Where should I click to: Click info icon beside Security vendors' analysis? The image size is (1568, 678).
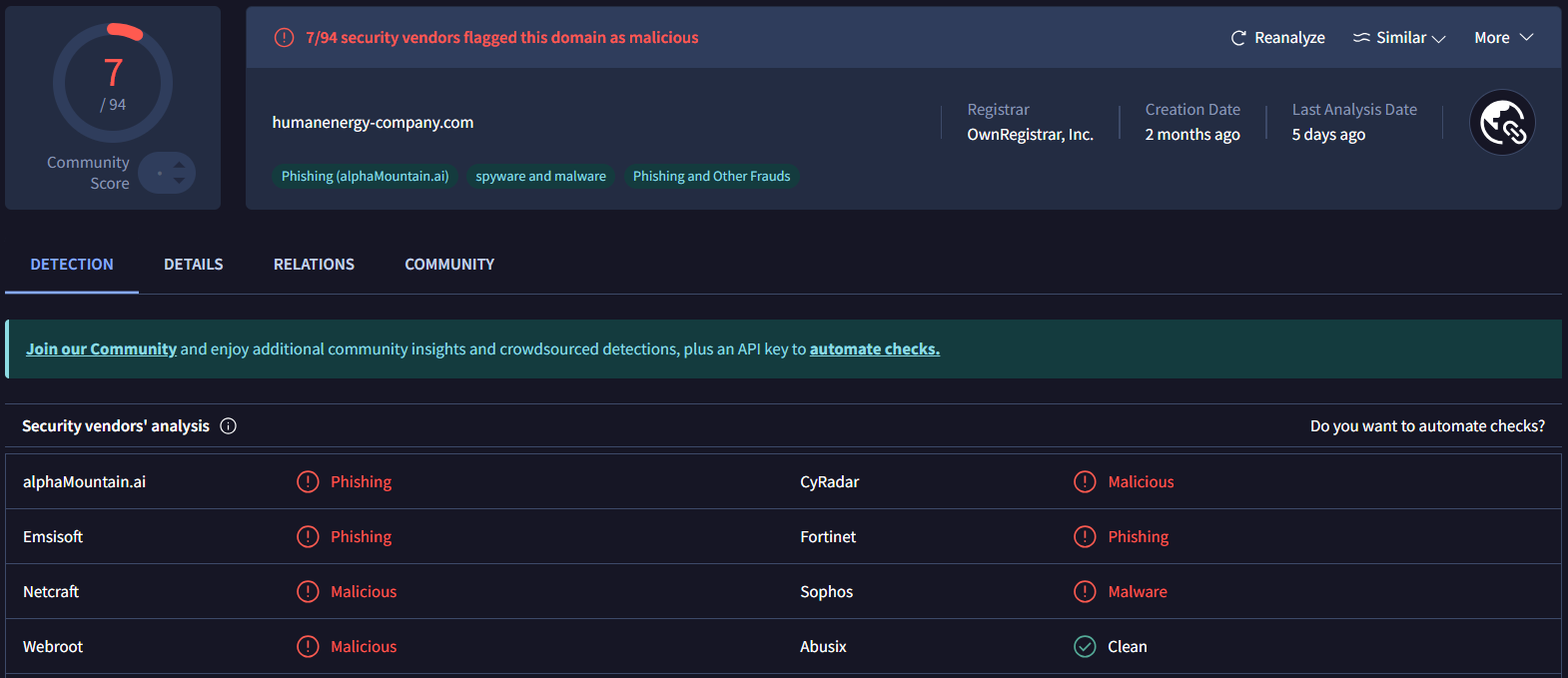tap(228, 426)
